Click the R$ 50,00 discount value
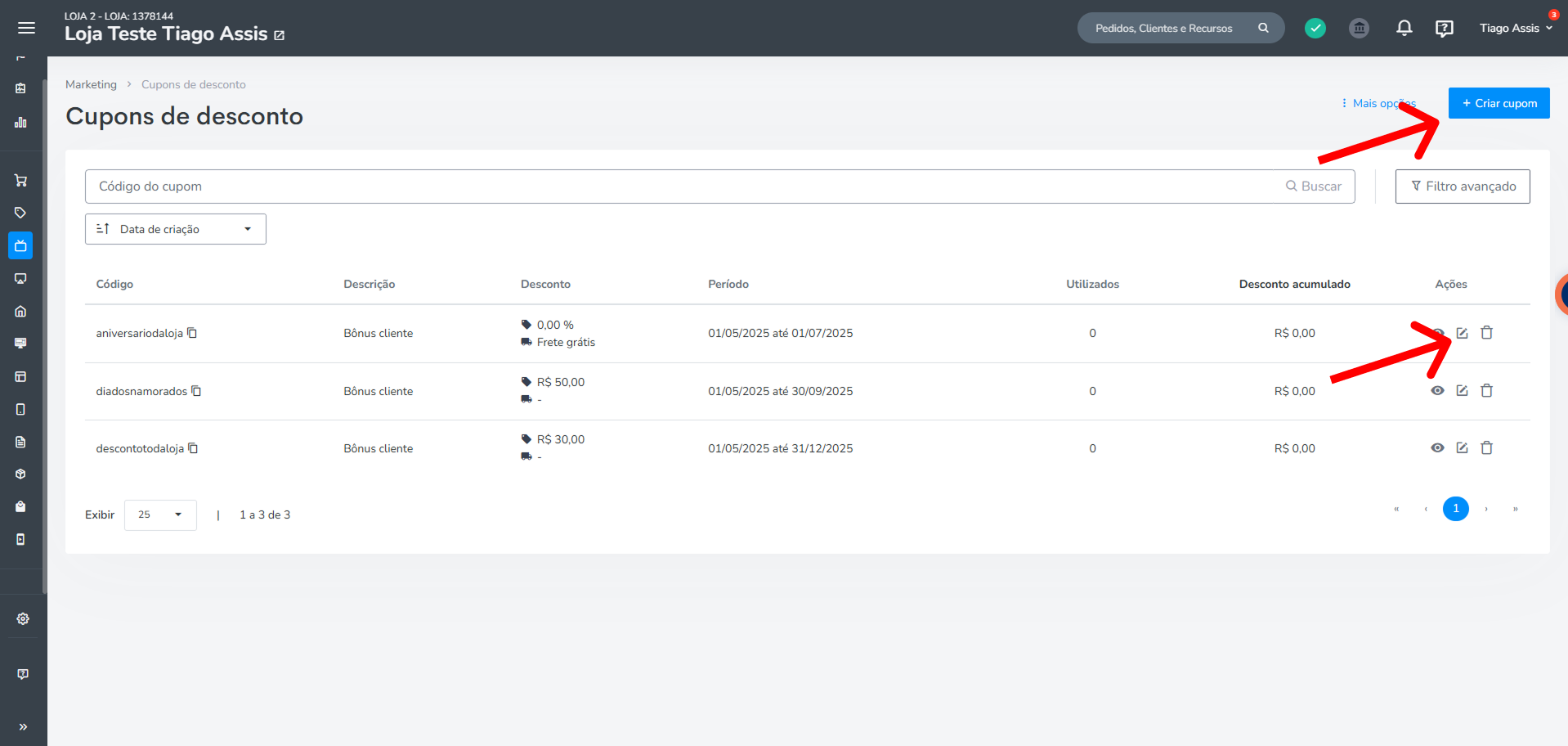Screen dimensions: 1568x746 click(x=561, y=382)
